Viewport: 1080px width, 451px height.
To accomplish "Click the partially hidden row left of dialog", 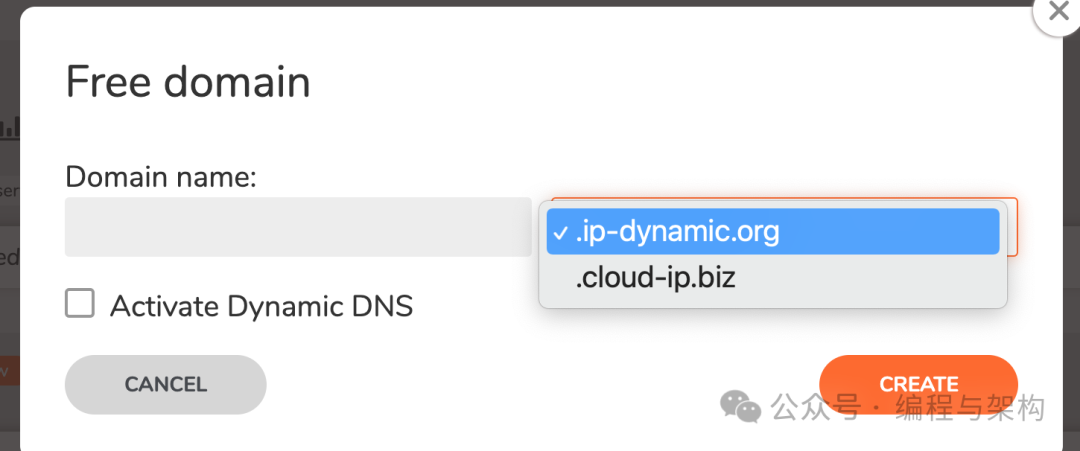I will (9, 255).
